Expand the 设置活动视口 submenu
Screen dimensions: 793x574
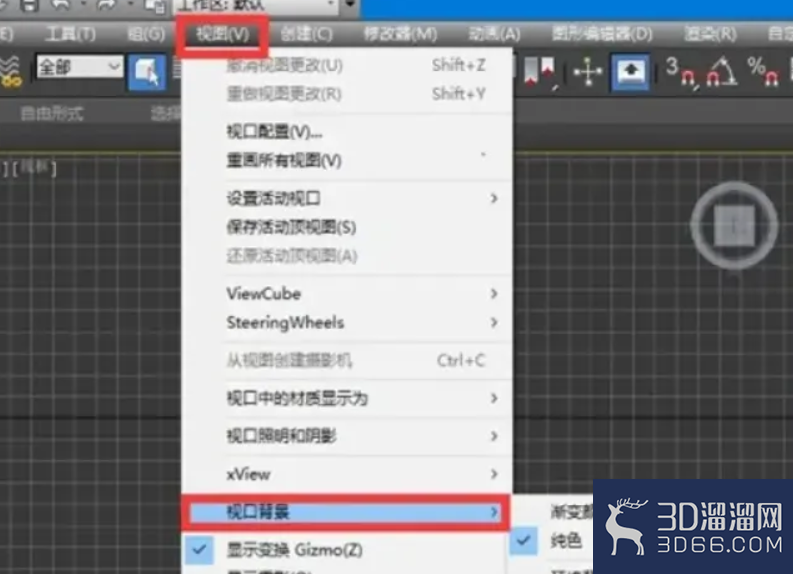pos(347,198)
